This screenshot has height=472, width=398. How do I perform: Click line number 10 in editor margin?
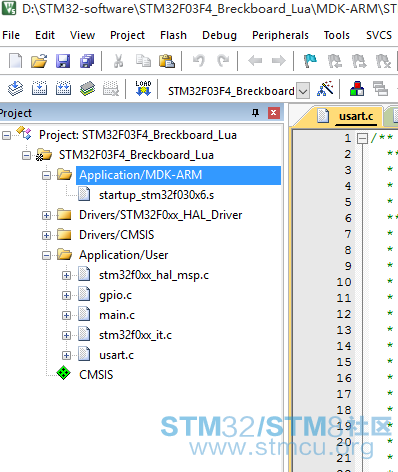(344, 282)
